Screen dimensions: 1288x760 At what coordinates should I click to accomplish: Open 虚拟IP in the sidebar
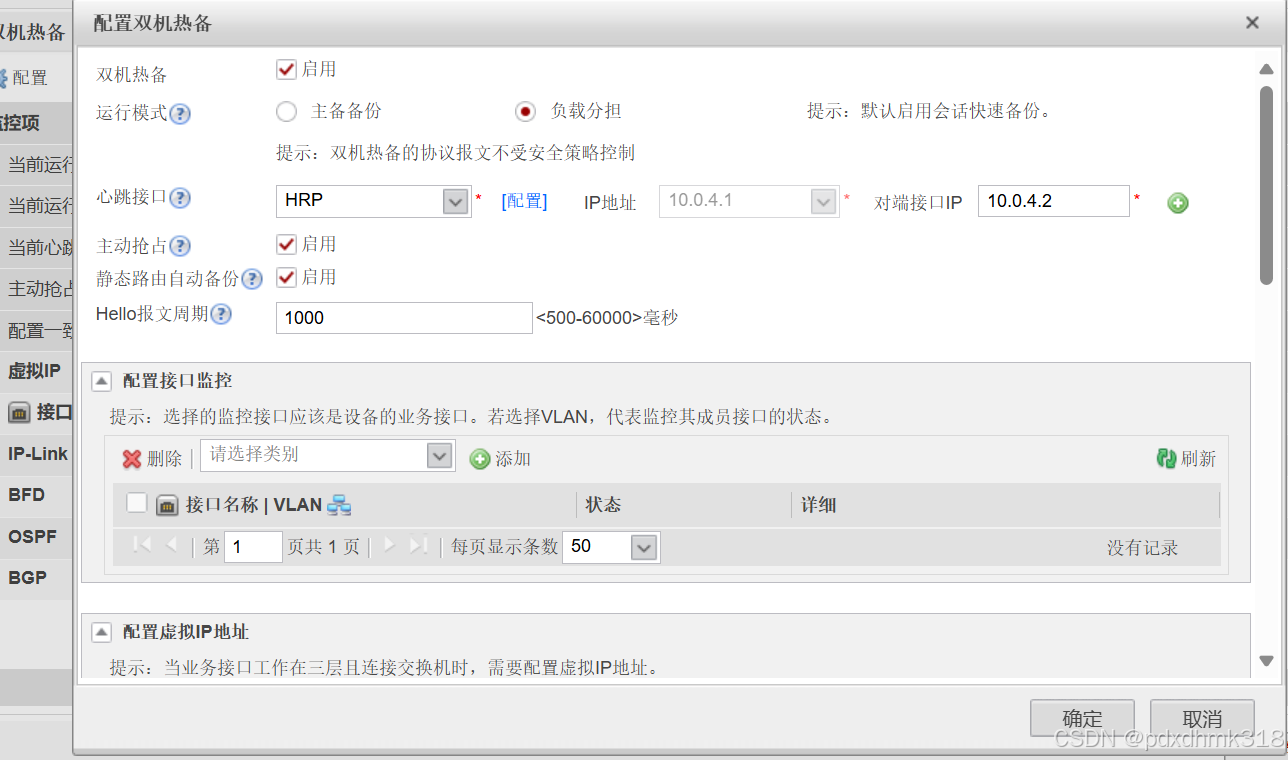coord(36,371)
